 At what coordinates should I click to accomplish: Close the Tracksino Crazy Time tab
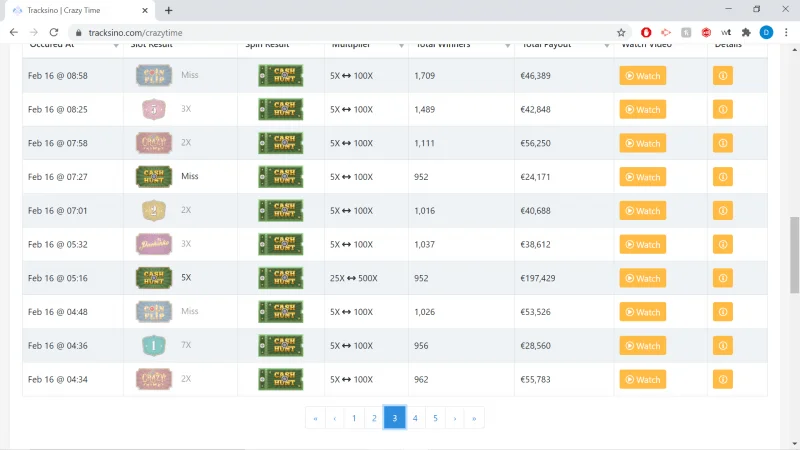145,10
